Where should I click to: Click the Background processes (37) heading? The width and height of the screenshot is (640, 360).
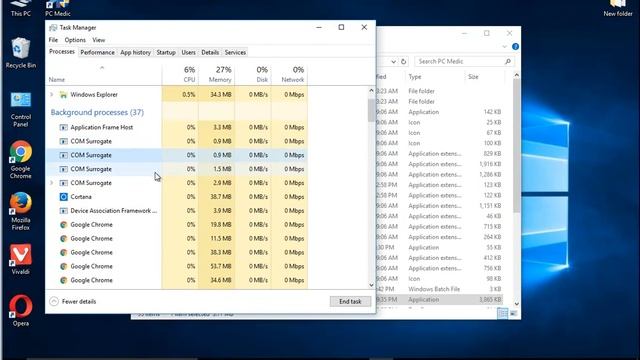(97, 112)
